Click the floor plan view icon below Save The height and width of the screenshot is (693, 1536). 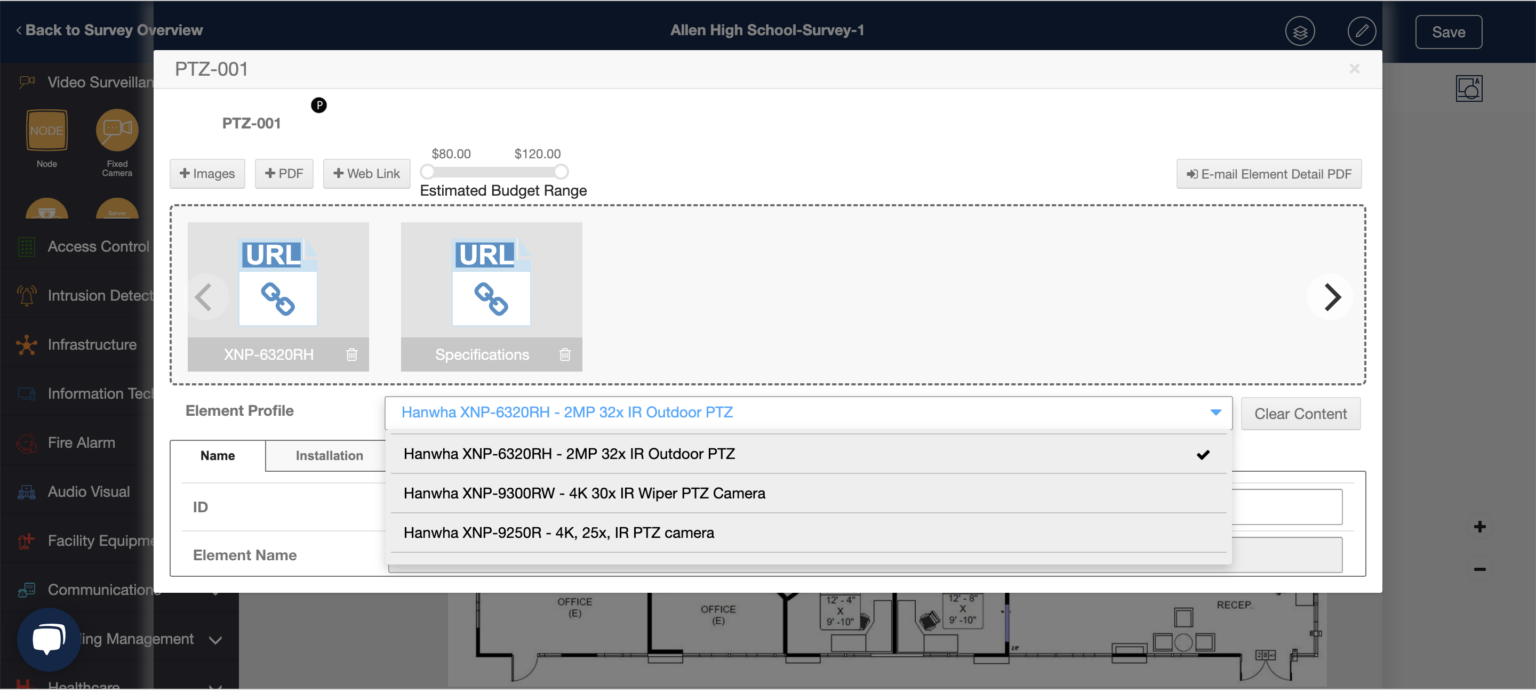(1468, 88)
